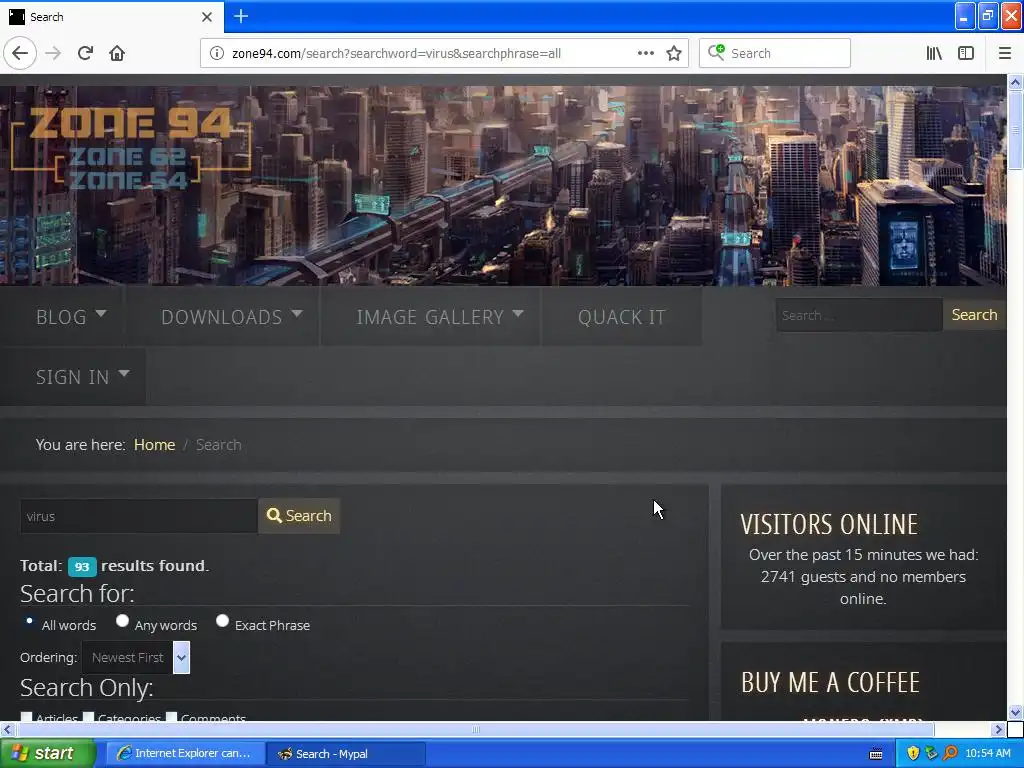This screenshot has width=1024, height=768.
Task: Click the horizontal scrollbar left arrow
Action: pyautogui.click(x=7, y=729)
